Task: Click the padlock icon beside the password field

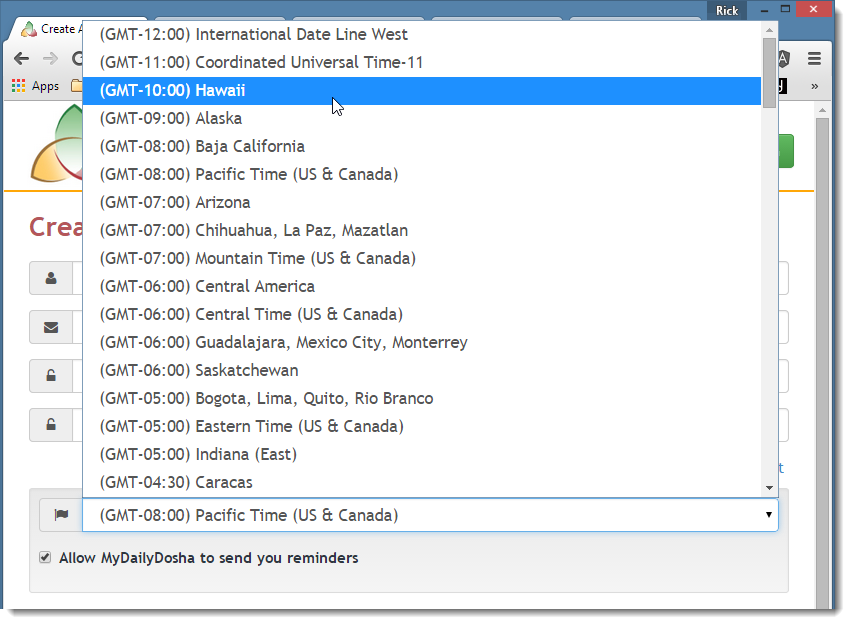Action: (53, 376)
